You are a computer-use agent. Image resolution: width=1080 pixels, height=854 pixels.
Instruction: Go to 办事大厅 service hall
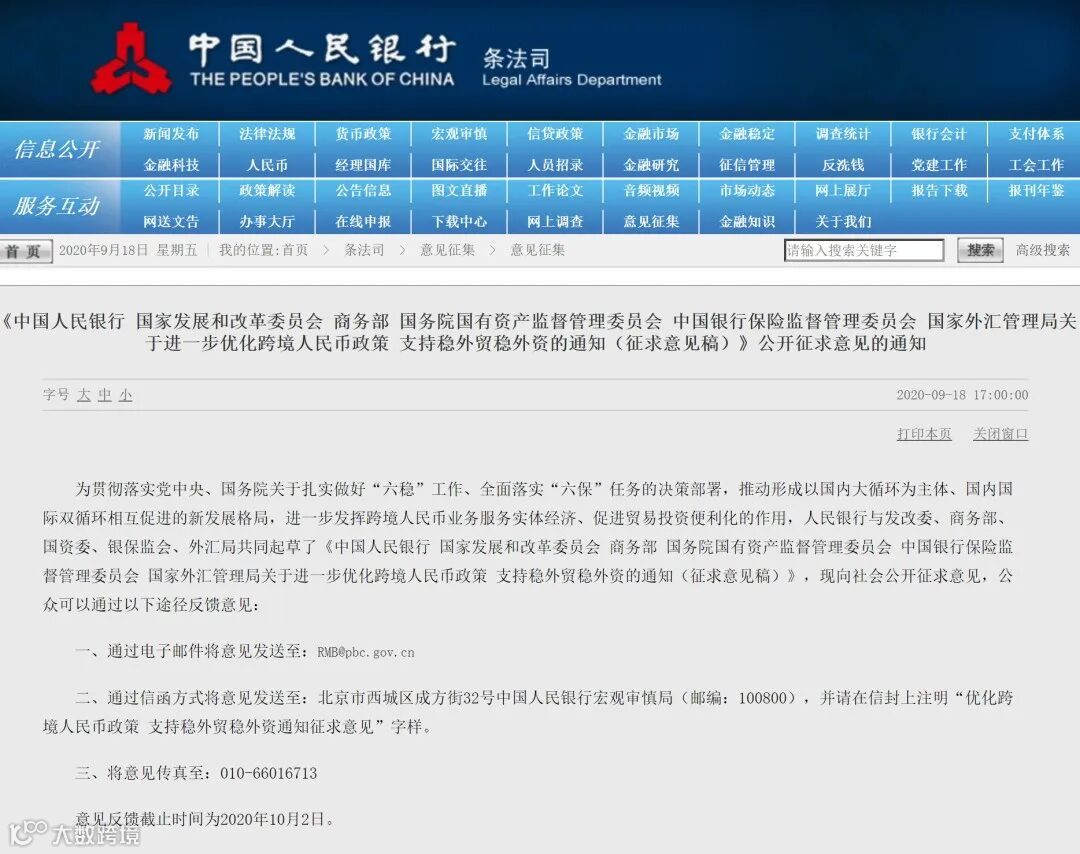tap(267, 222)
